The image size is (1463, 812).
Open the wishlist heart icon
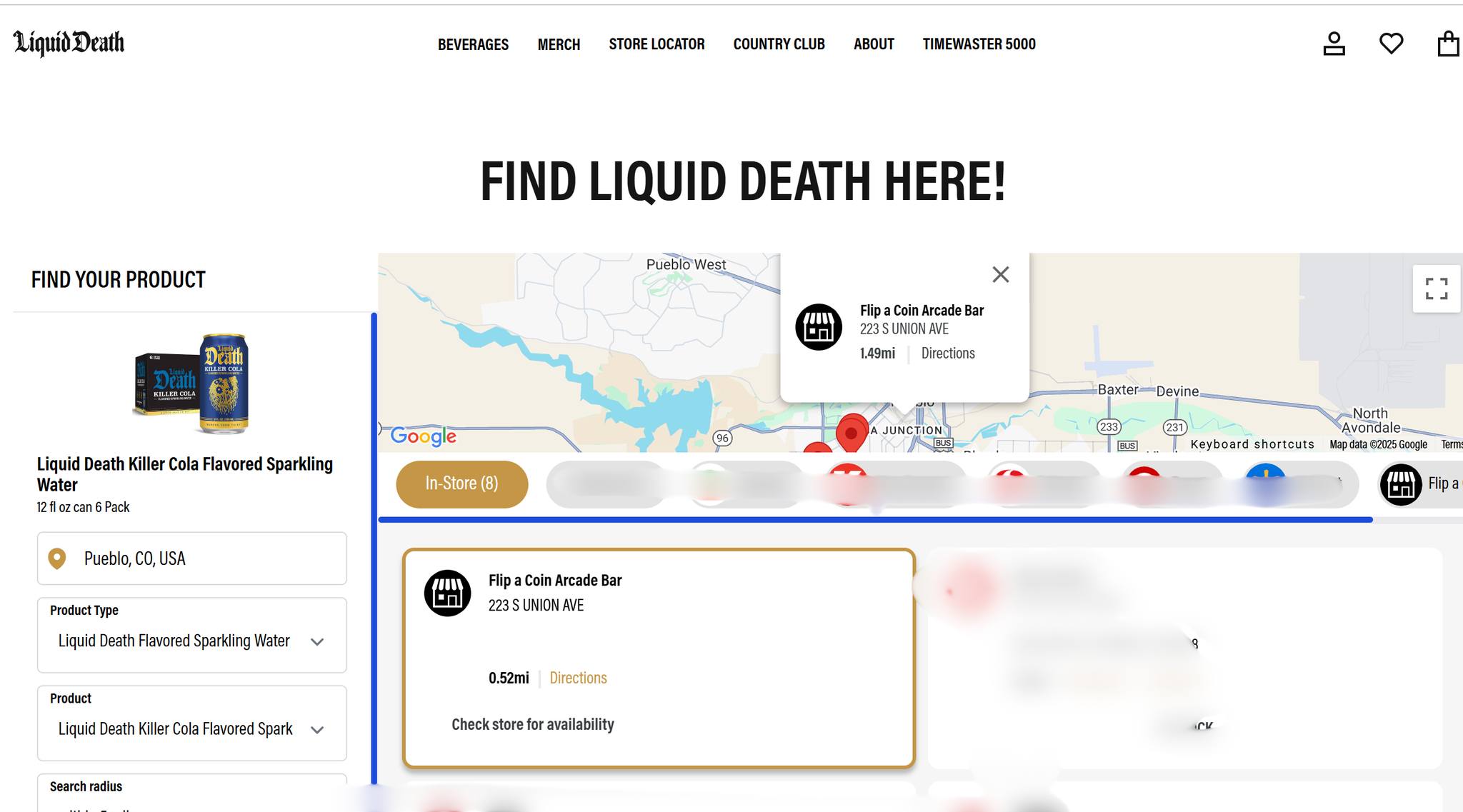coord(1391,44)
